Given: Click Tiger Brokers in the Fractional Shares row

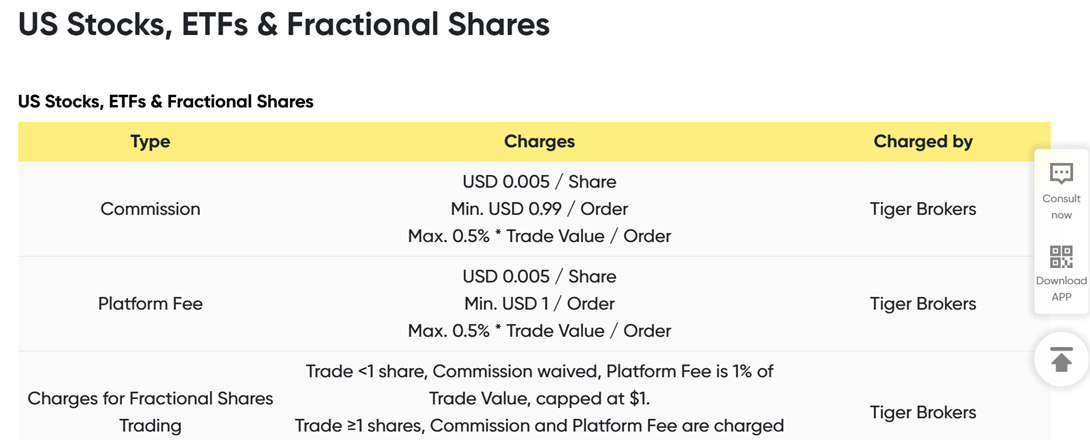Looking at the screenshot, I should pyautogui.click(x=923, y=412).
